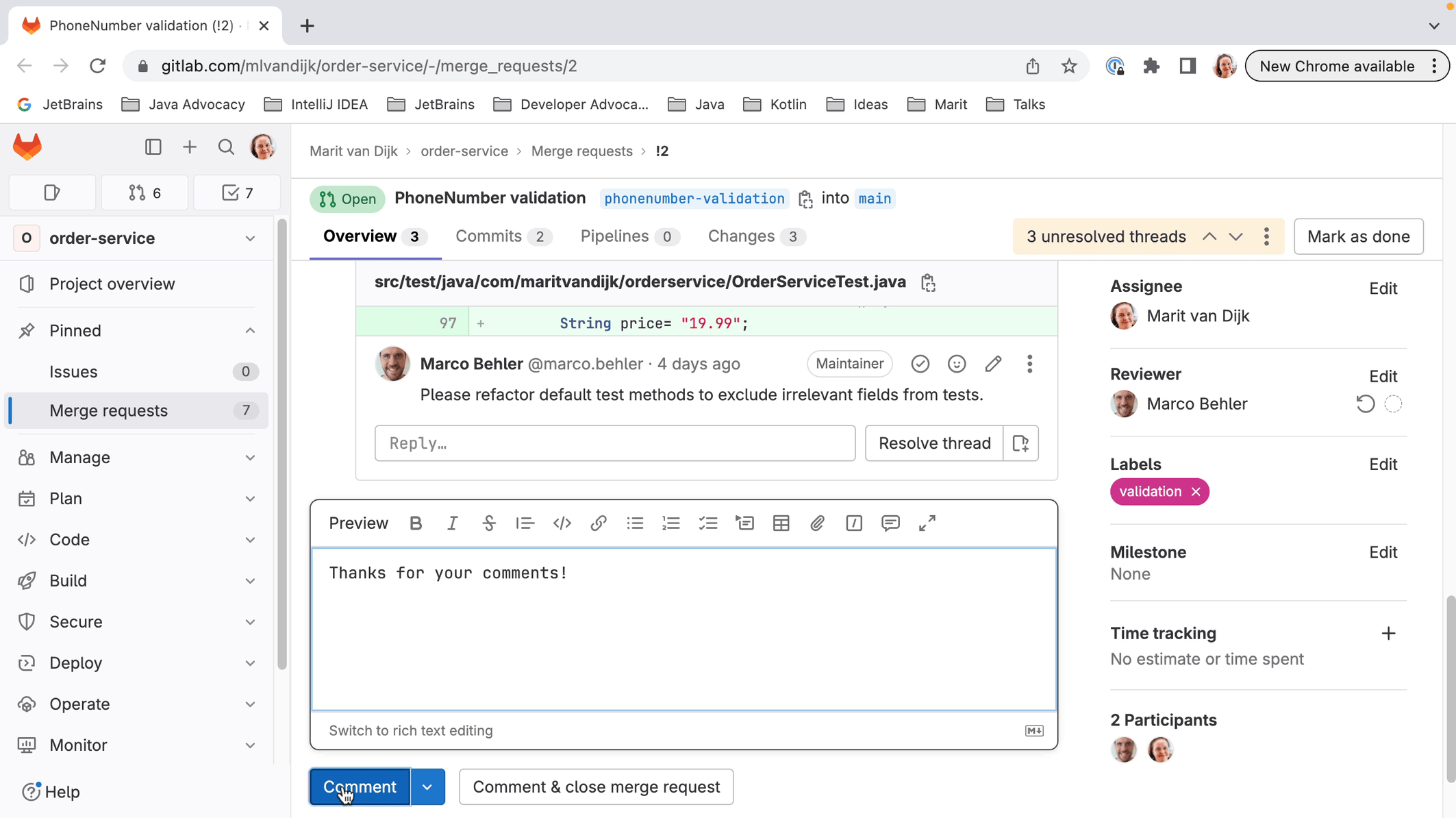Switch to rich text editing

(410, 730)
